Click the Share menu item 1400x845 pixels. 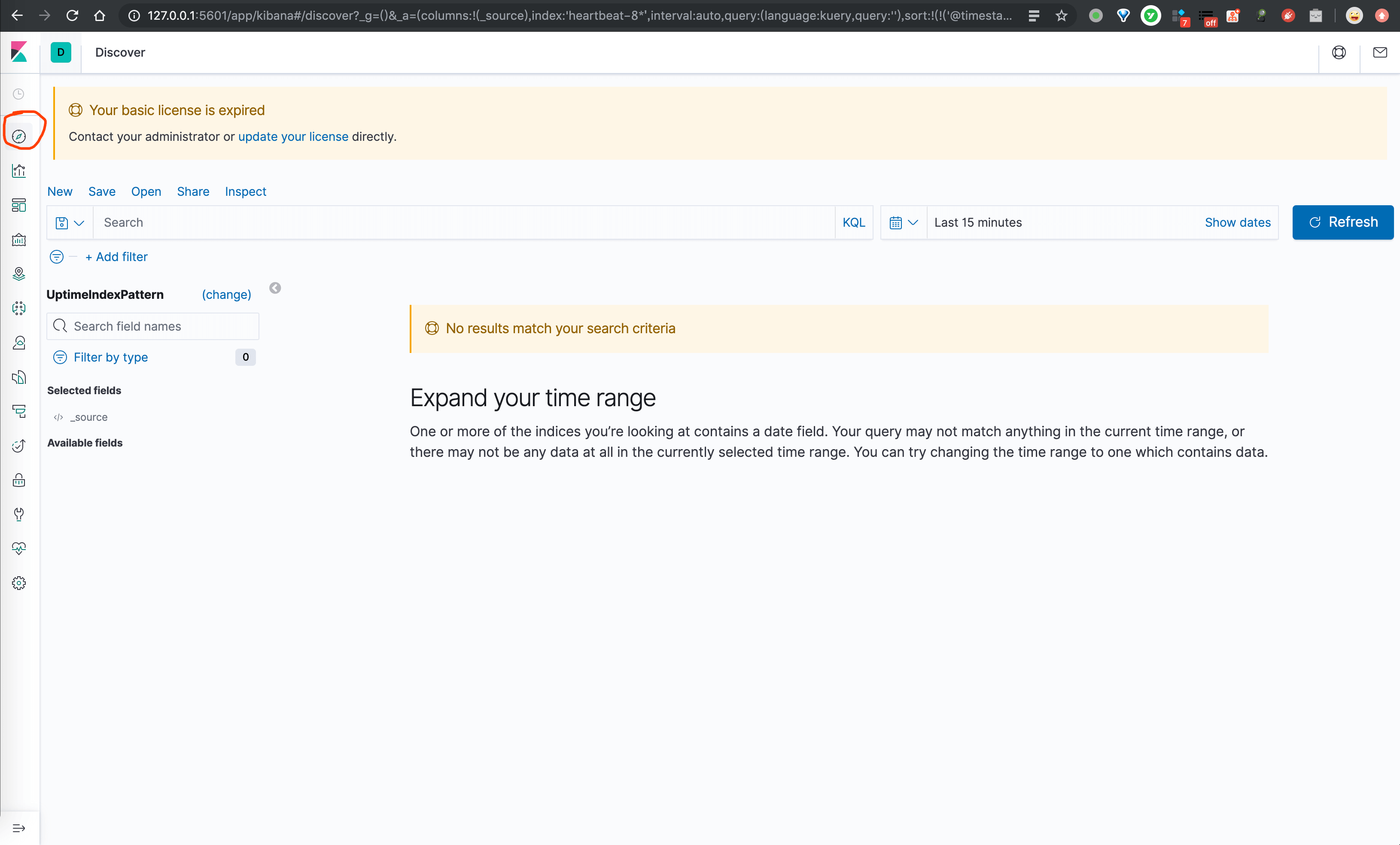point(193,191)
